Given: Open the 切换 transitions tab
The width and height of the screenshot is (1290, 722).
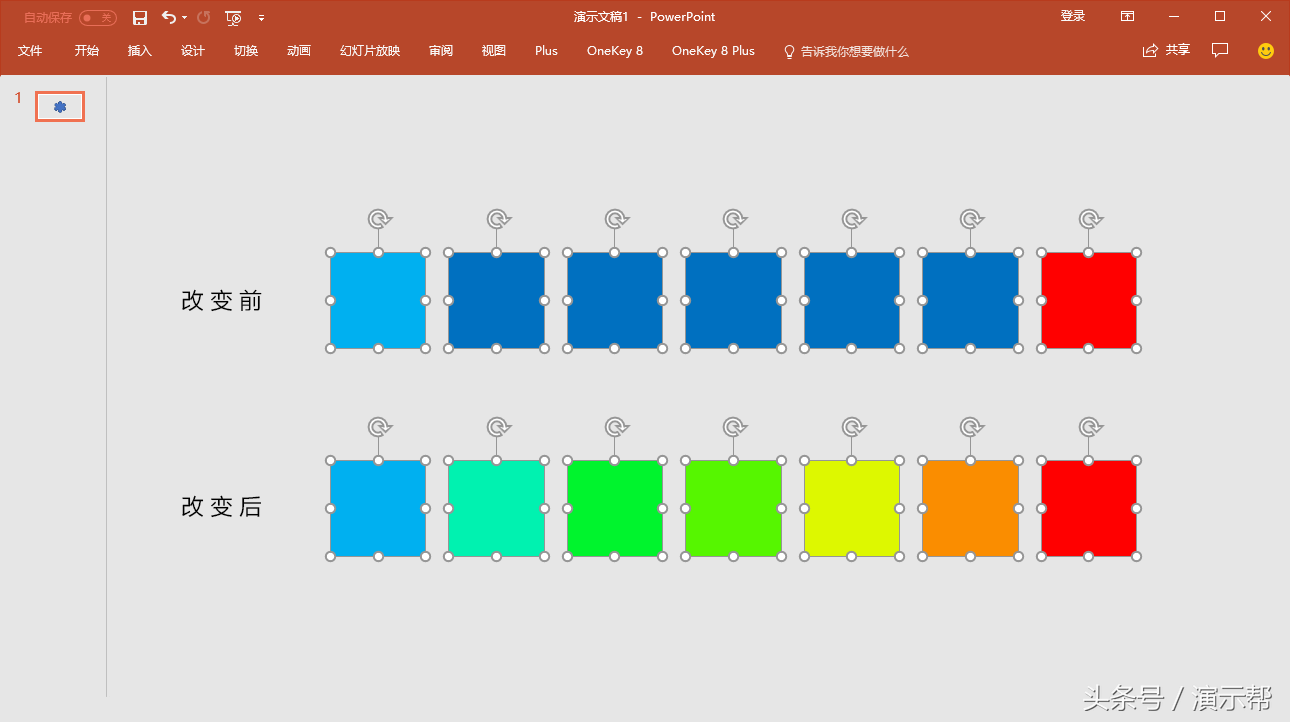Looking at the screenshot, I should [246, 51].
